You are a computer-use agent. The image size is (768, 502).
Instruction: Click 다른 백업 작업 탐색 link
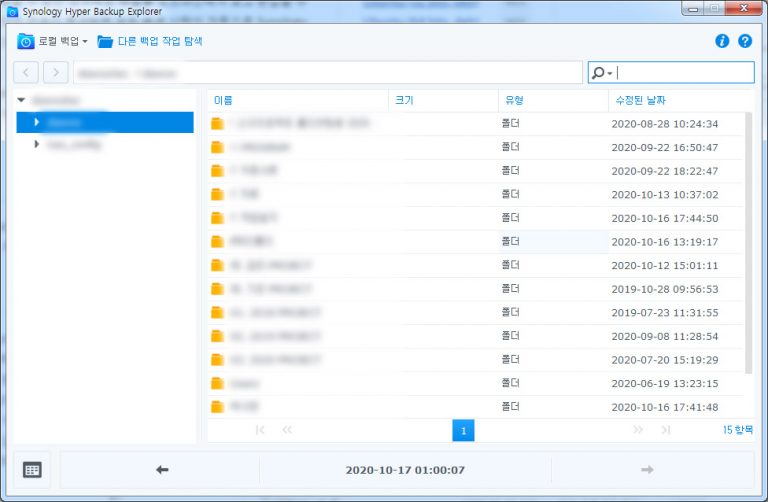pyautogui.click(x=160, y=41)
